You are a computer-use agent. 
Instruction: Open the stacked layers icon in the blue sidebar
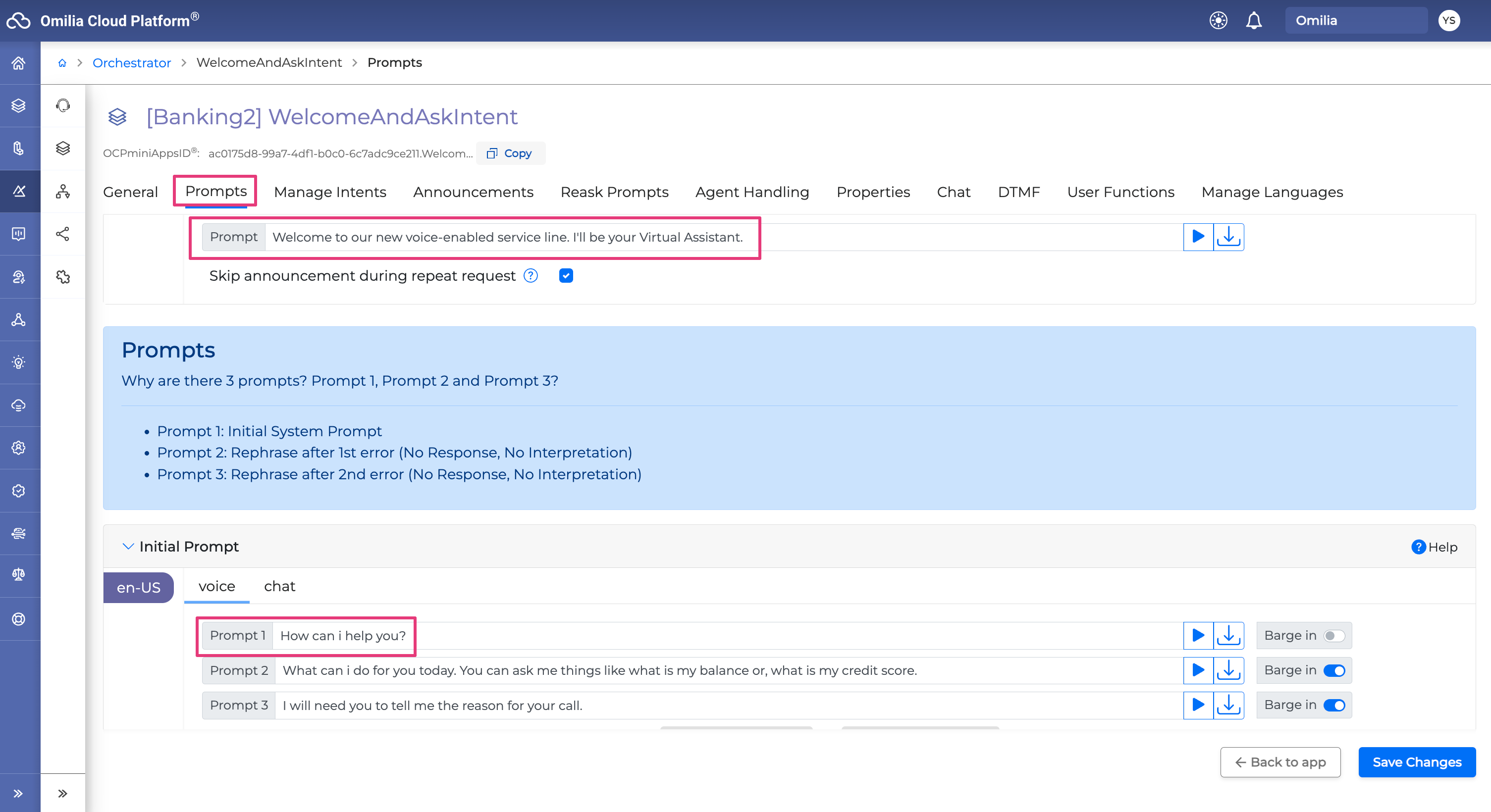pos(19,106)
